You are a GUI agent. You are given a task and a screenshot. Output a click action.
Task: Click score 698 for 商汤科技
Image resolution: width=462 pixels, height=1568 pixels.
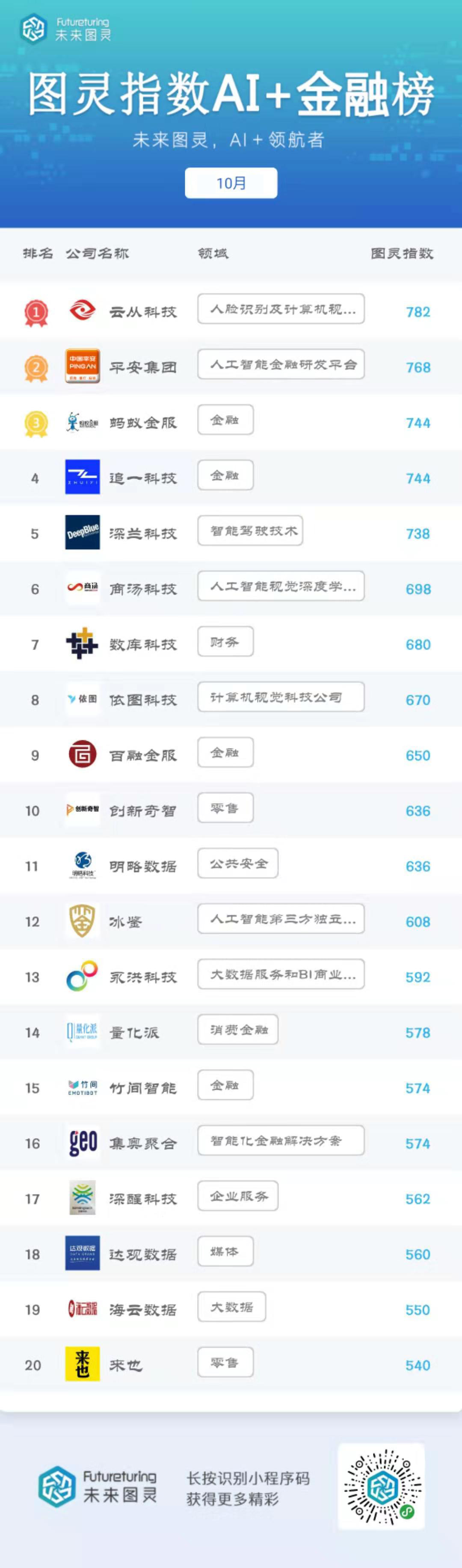pos(418,589)
